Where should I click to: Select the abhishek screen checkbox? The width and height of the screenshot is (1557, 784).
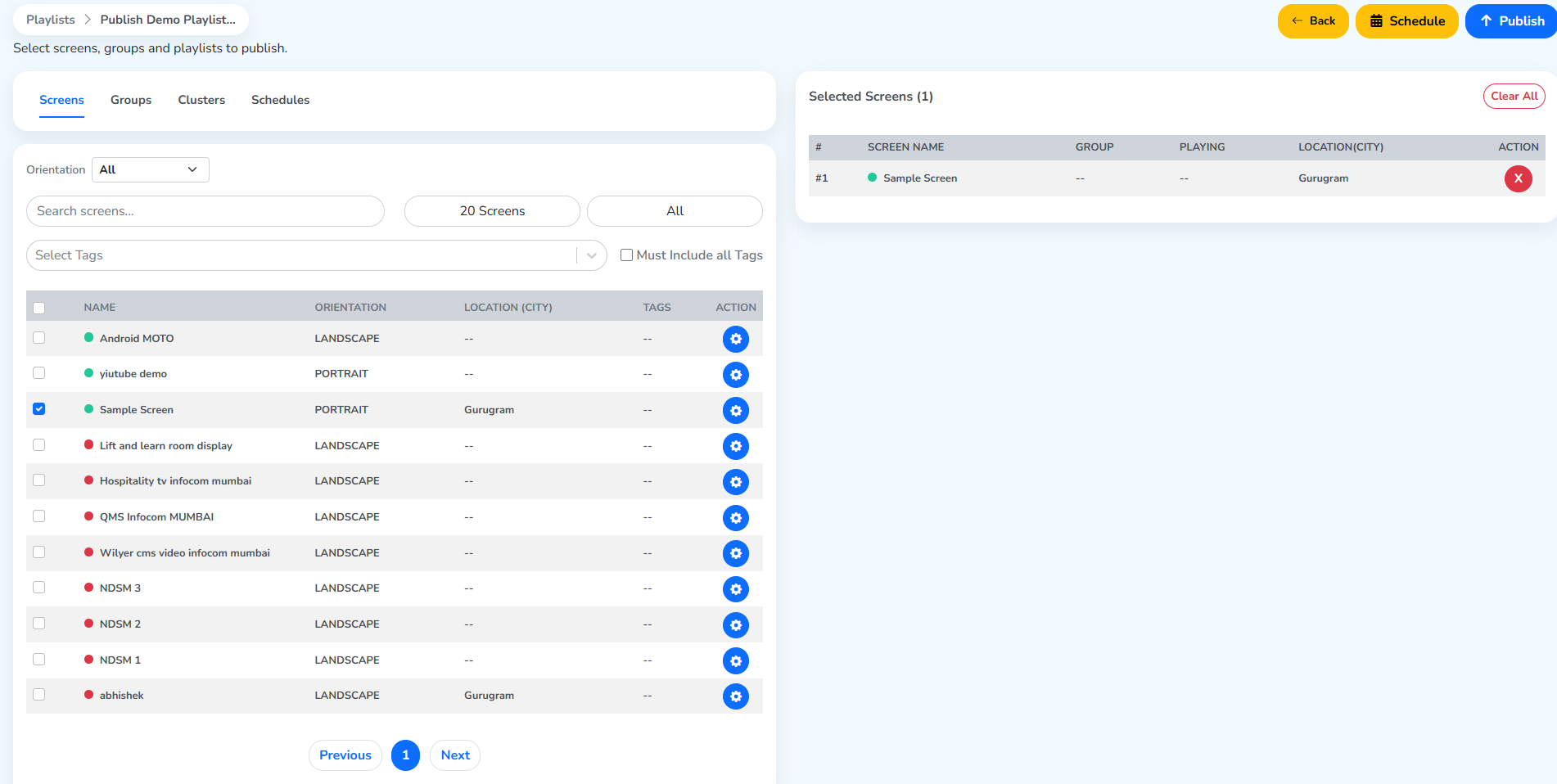point(38,694)
